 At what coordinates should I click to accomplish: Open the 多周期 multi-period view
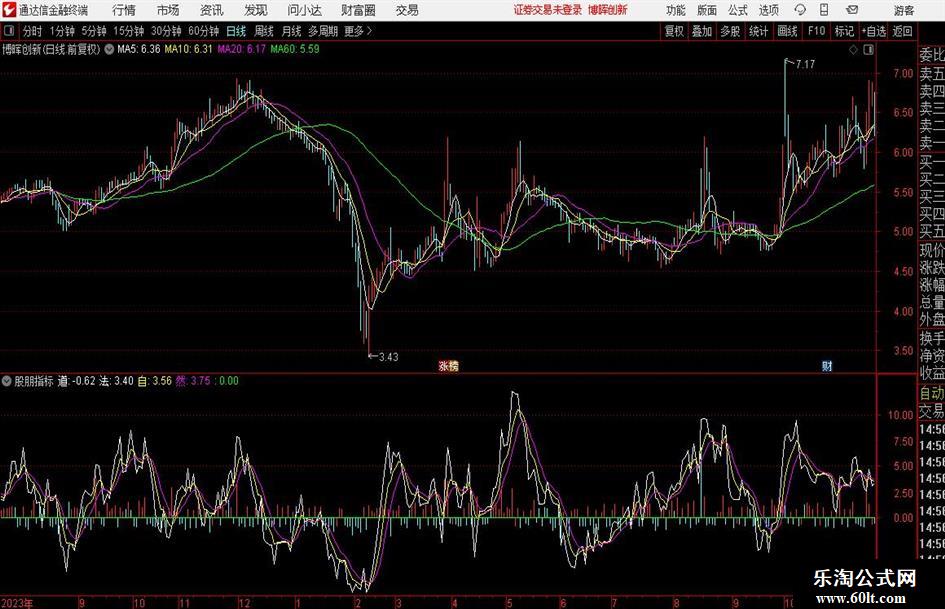coord(323,31)
